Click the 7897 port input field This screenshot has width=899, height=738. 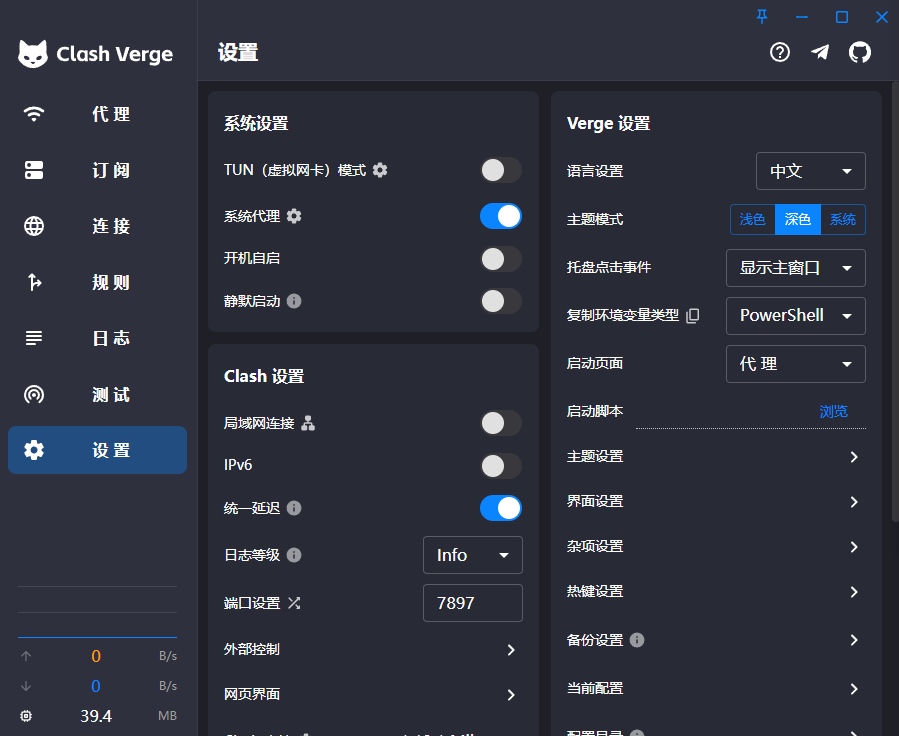[x=473, y=603]
